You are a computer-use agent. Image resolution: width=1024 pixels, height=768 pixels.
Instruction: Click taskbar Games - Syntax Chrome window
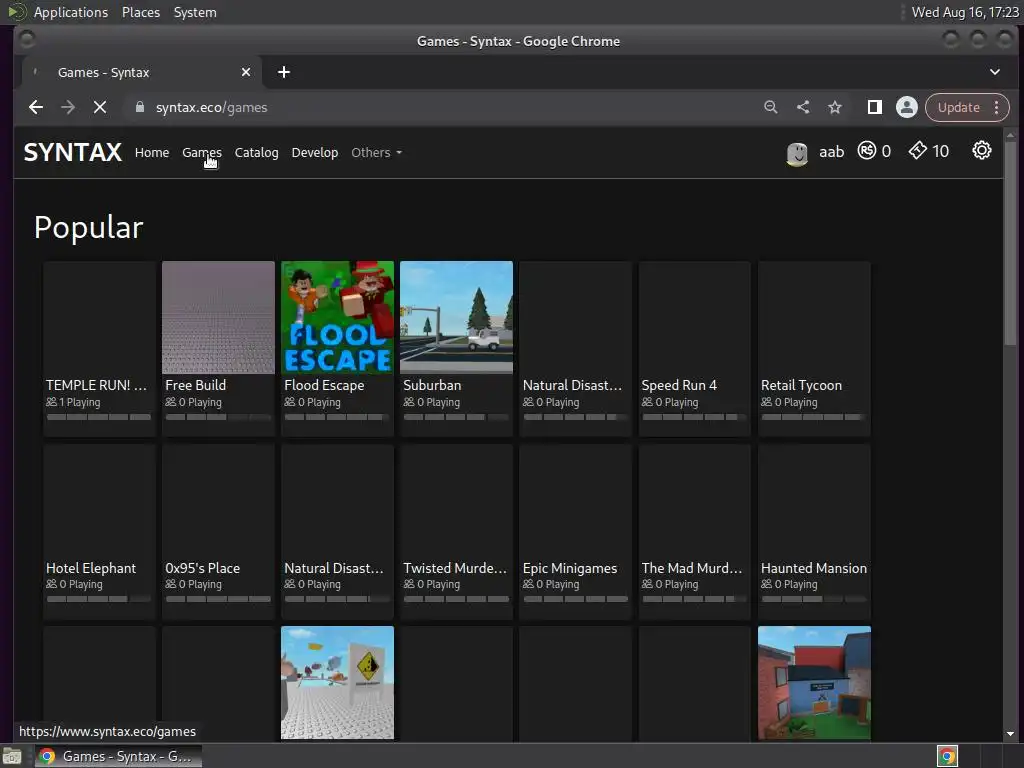[118, 756]
